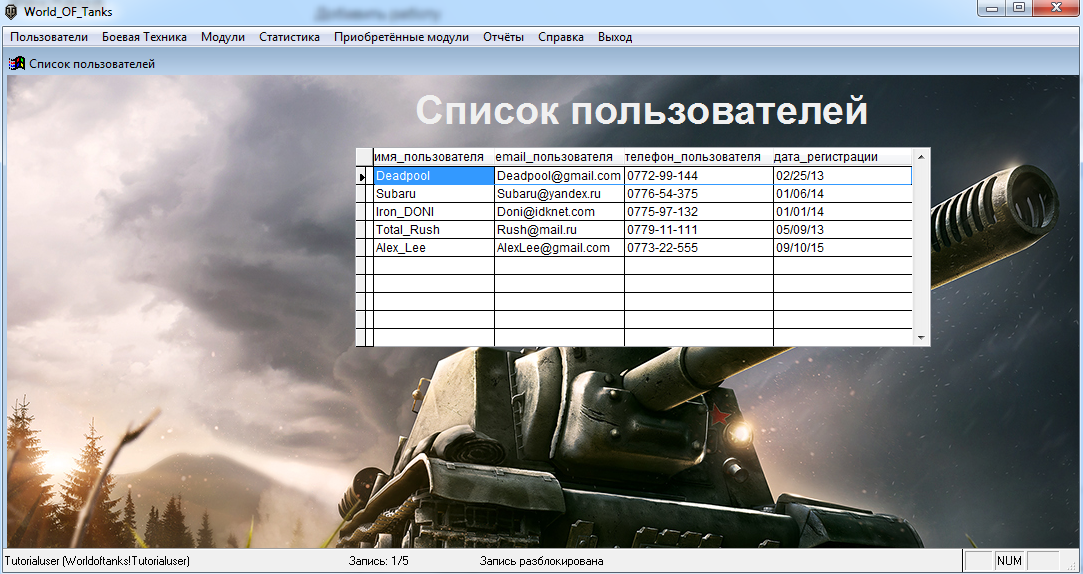Click registration date 05/09/13
Image resolution: width=1083 pixels, height=574 pixels.
click(843, 230)
